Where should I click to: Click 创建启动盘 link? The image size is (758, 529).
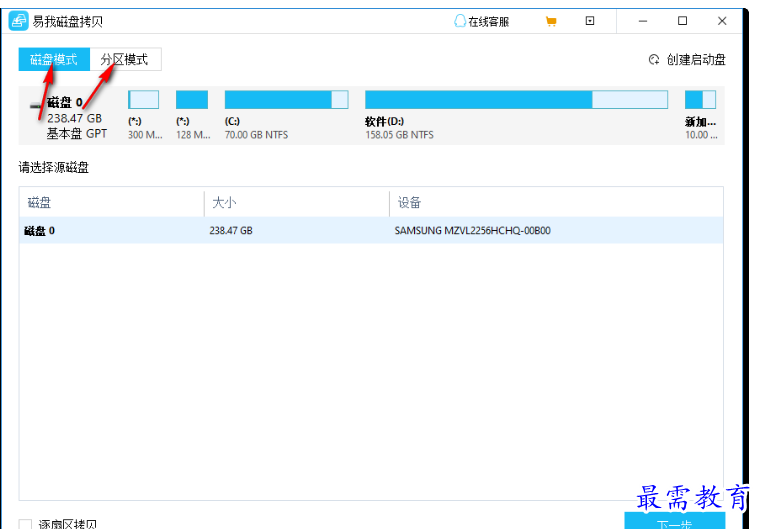tap(696, 59)
